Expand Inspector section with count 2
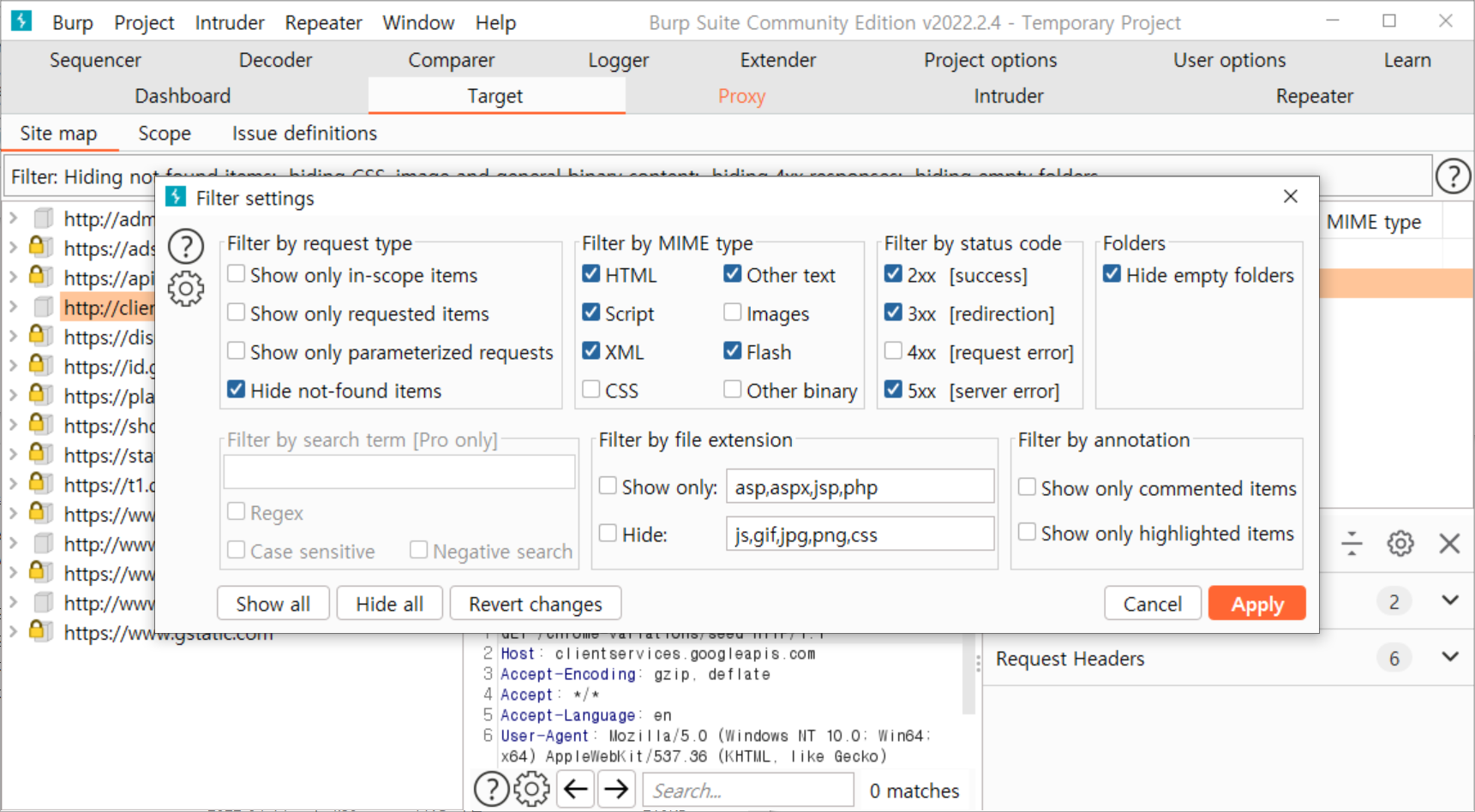The width and height of the screenshot is (1475, 812). 1449,600
